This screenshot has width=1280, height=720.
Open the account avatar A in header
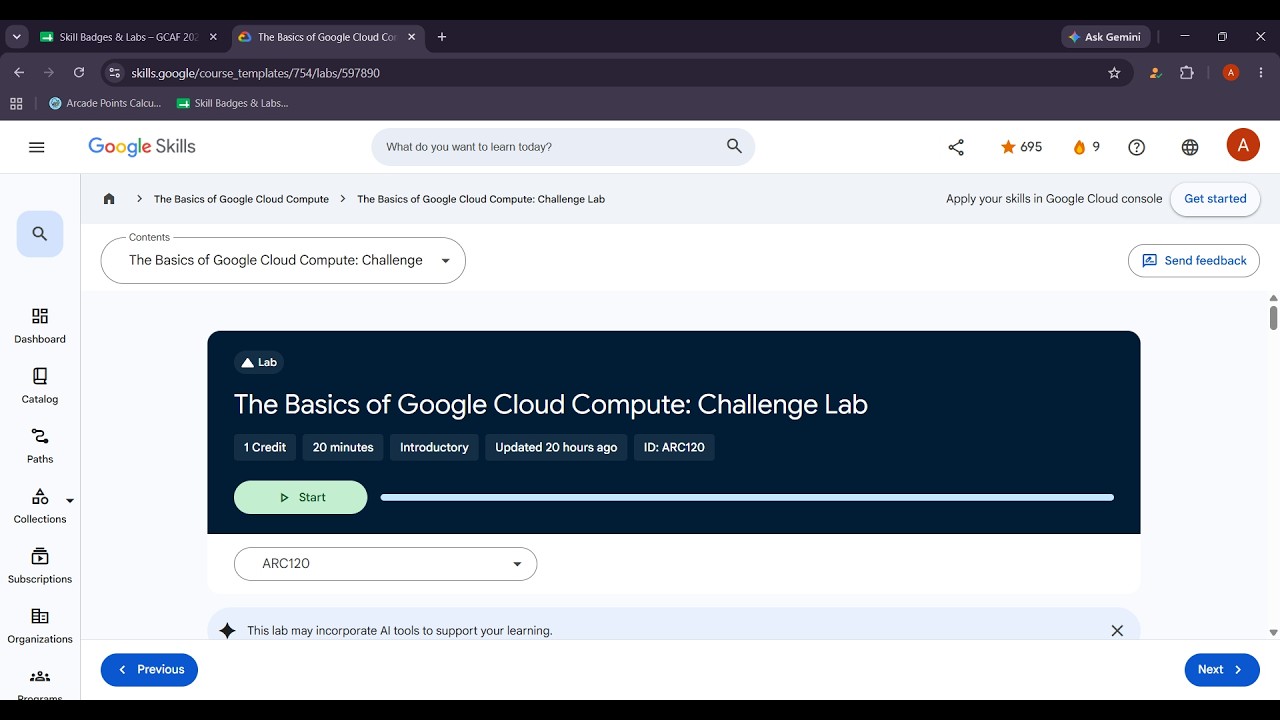click(x=1243, y=146)
